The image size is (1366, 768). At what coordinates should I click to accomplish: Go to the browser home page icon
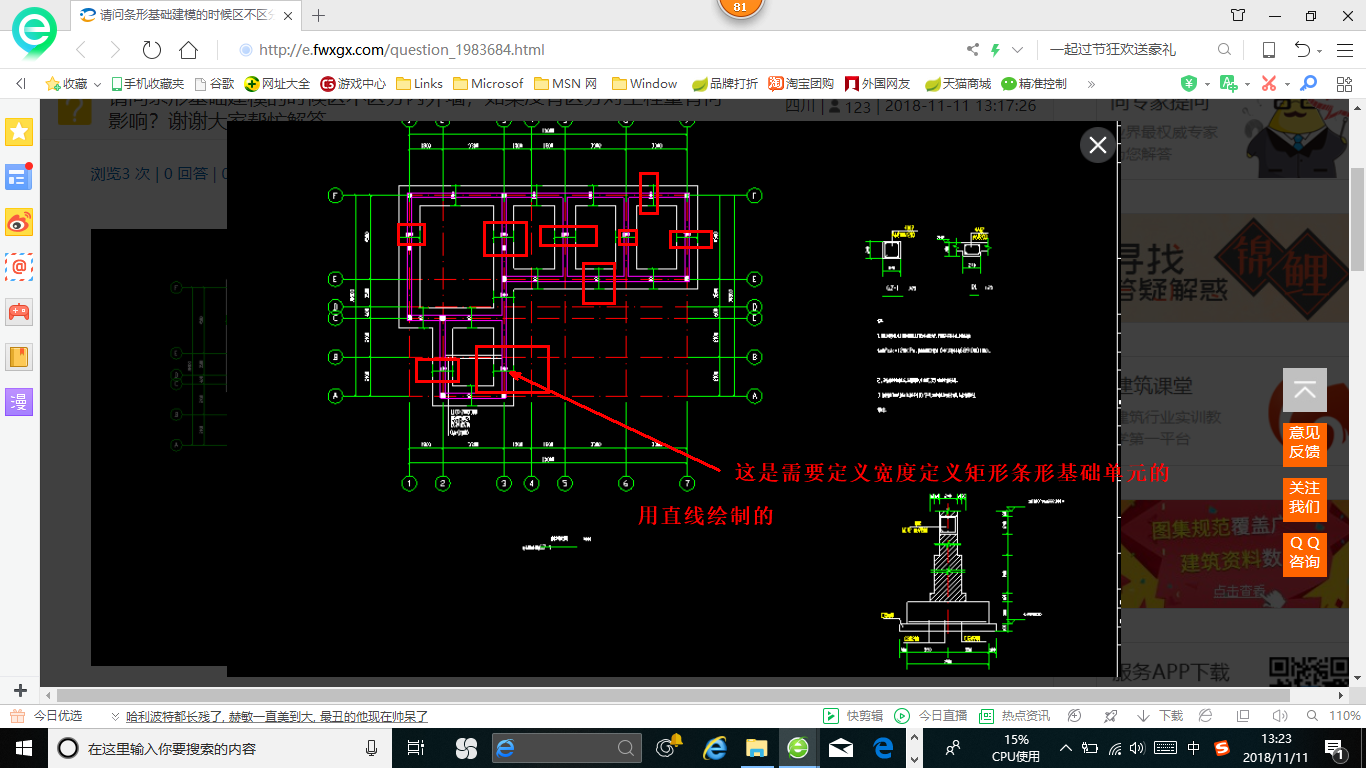pyautogui.click(x=188, y=50)
